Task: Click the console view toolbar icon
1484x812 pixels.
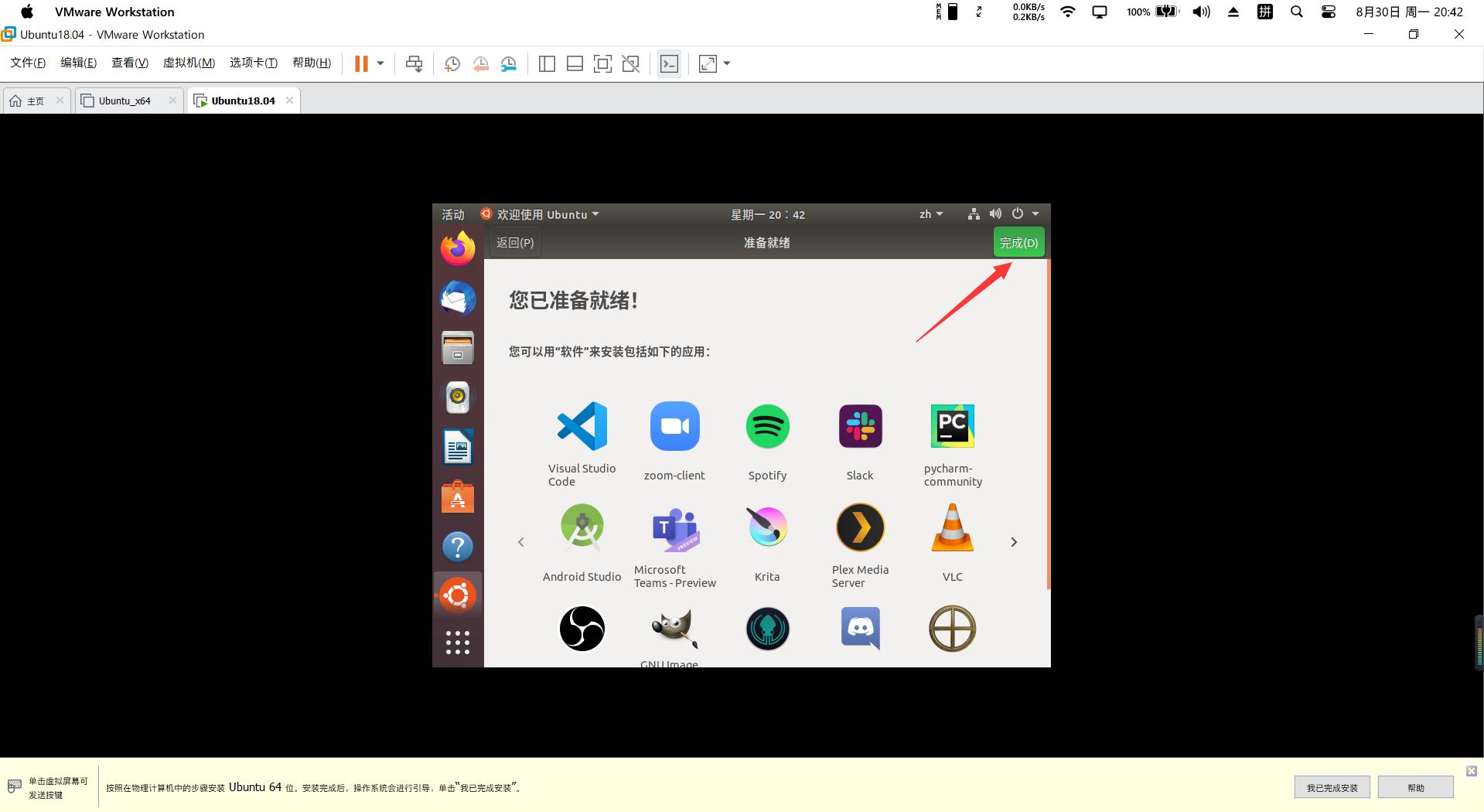Action: click(669, 63)
